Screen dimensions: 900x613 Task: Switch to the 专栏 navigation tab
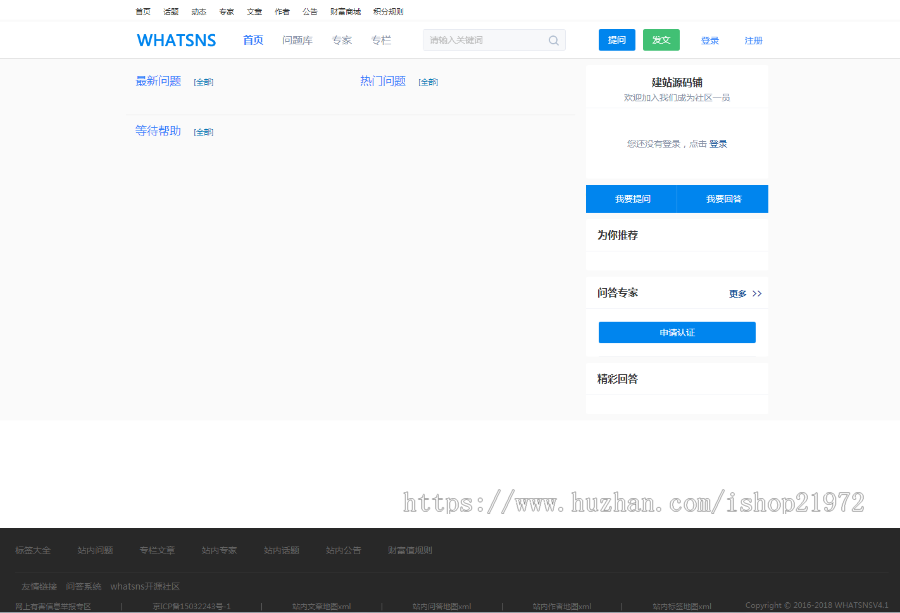coord(381,40)
